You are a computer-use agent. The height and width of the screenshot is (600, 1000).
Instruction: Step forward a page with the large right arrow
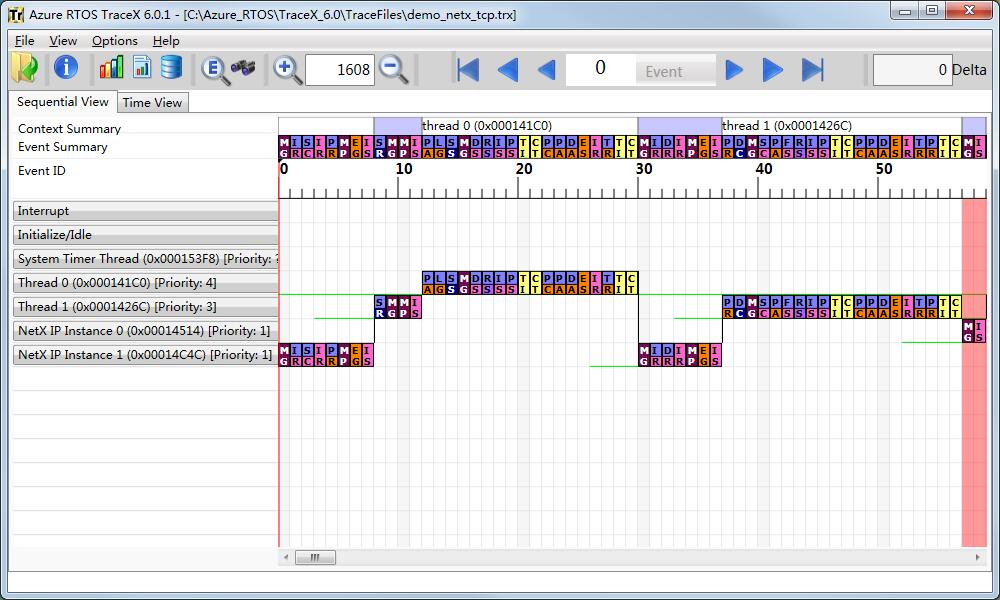coord(772,70)
